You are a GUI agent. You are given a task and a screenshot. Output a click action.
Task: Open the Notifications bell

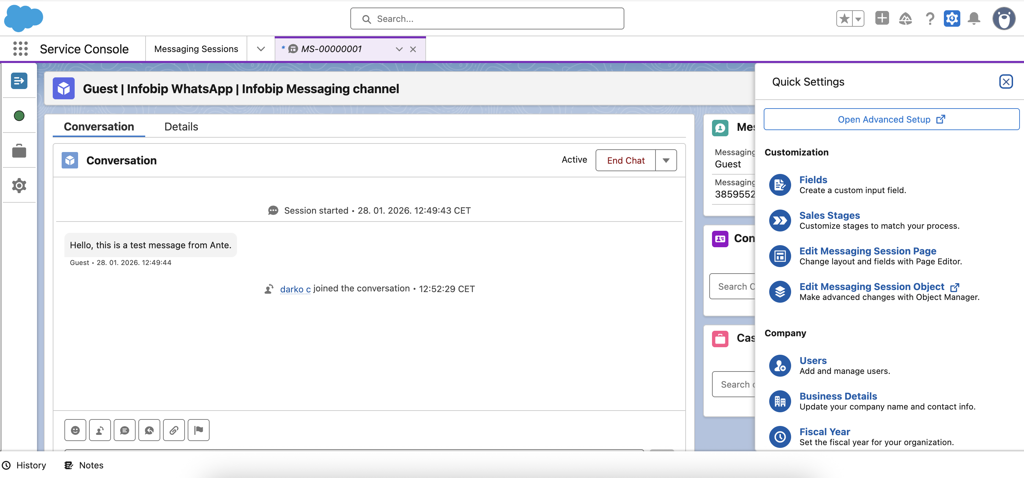pos(974,18)
